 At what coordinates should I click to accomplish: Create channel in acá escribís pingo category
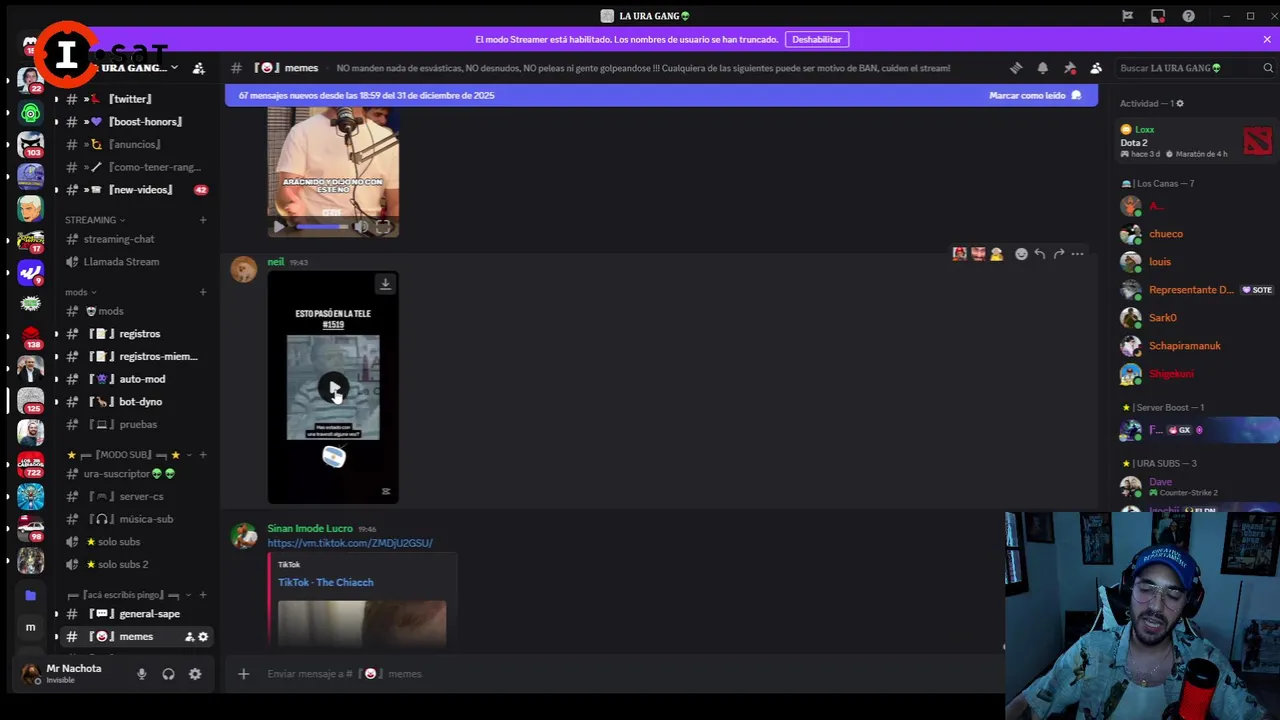pyautogui.click(x=203, y=595)
